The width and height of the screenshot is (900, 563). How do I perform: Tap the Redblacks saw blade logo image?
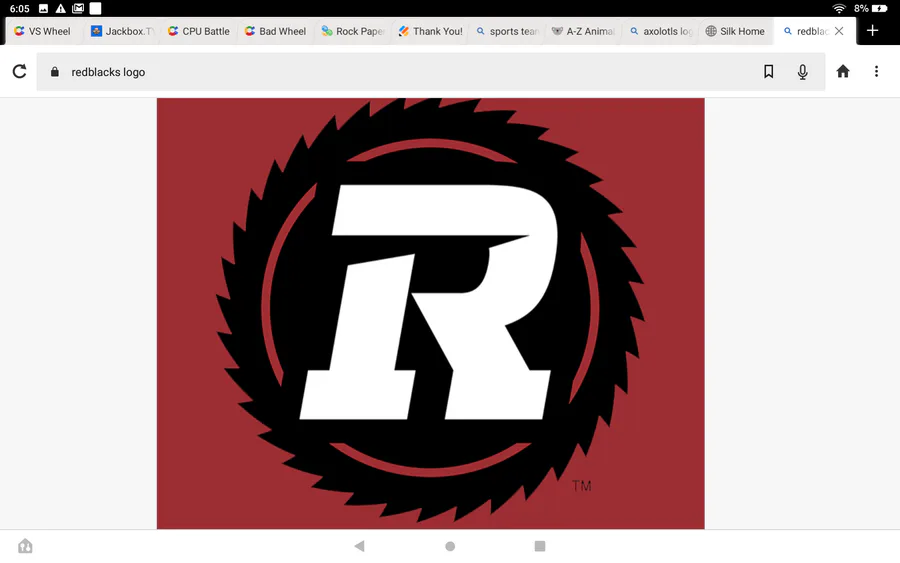pyautogui.click(x=430, y=313)
